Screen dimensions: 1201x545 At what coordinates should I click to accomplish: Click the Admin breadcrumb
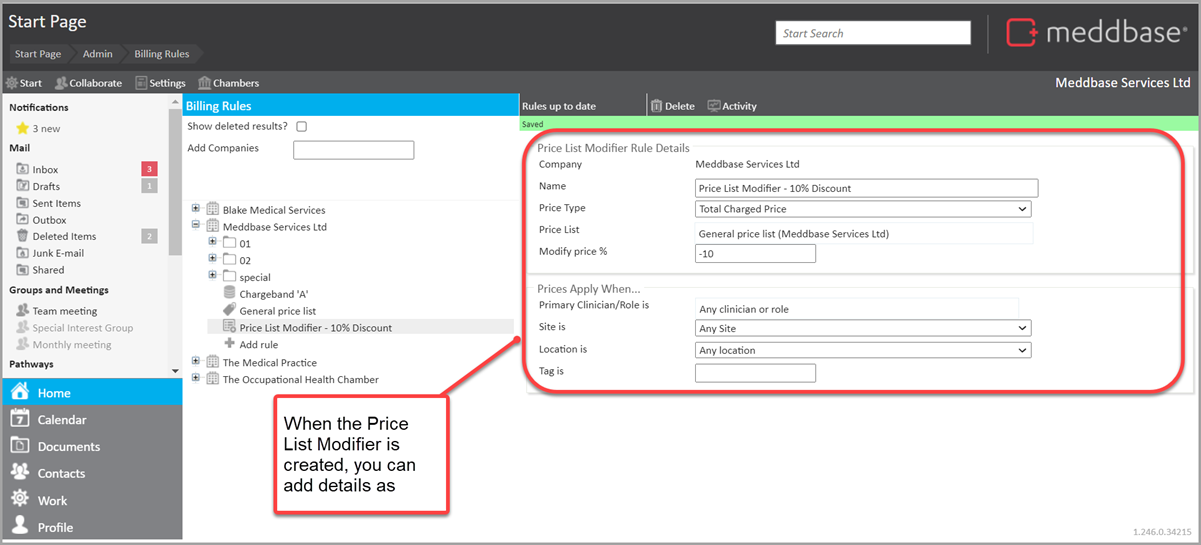97,54
